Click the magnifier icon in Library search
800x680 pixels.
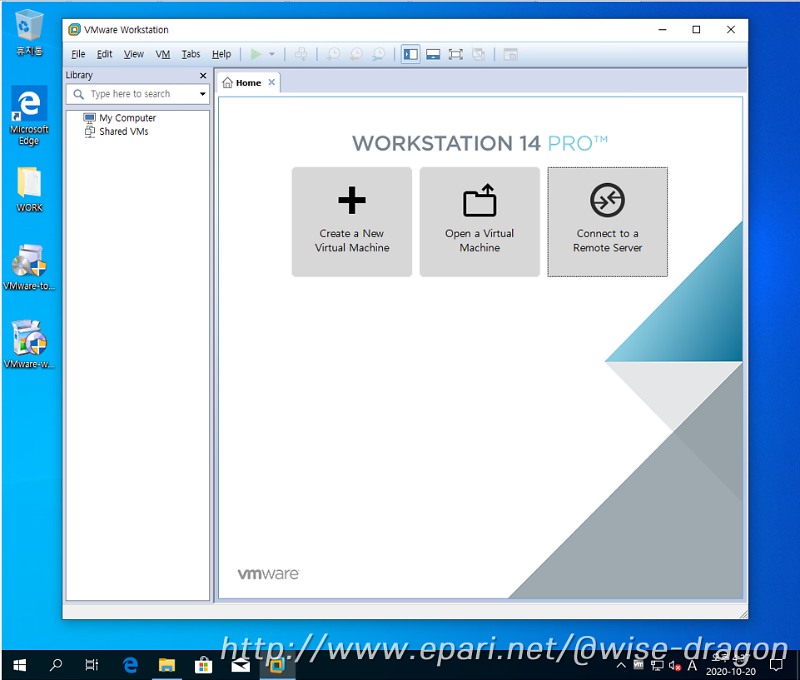79,94
